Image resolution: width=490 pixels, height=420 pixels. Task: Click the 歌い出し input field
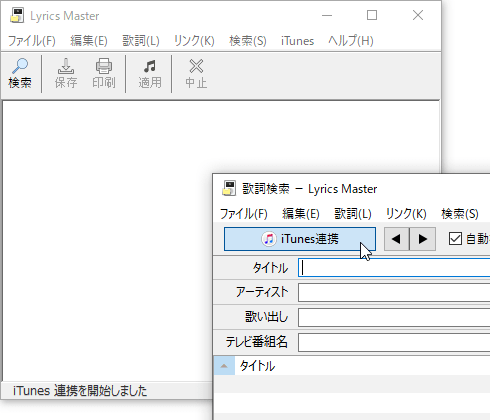point(394,317)
